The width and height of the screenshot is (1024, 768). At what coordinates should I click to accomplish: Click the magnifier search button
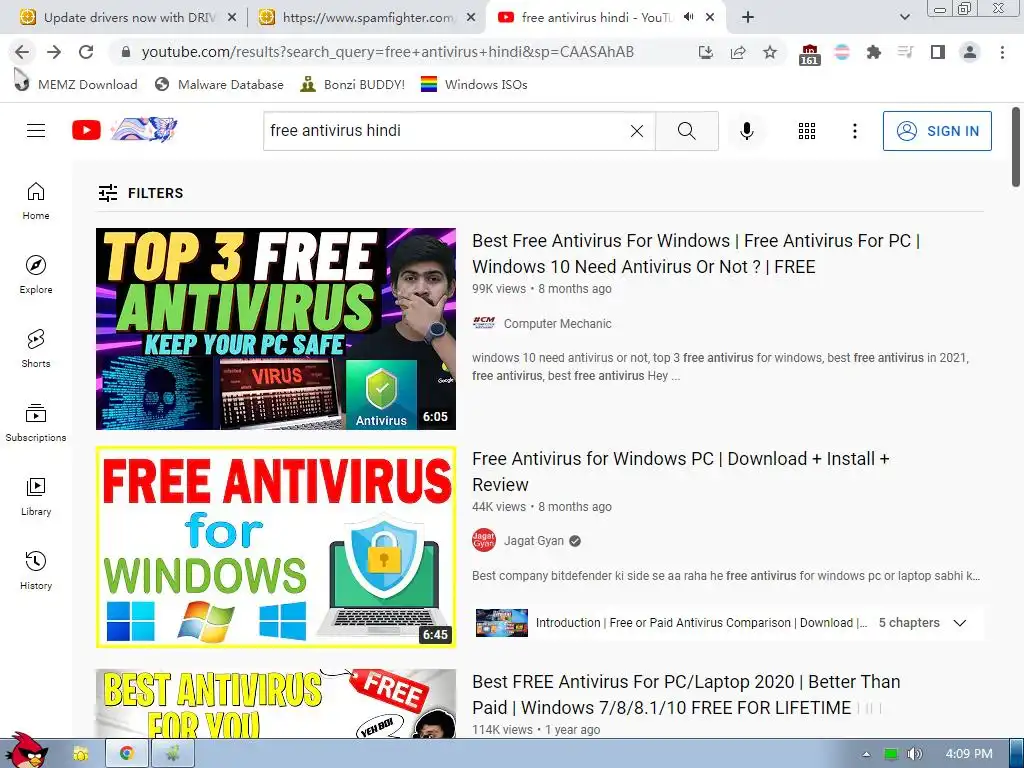[x=686, y=131]
